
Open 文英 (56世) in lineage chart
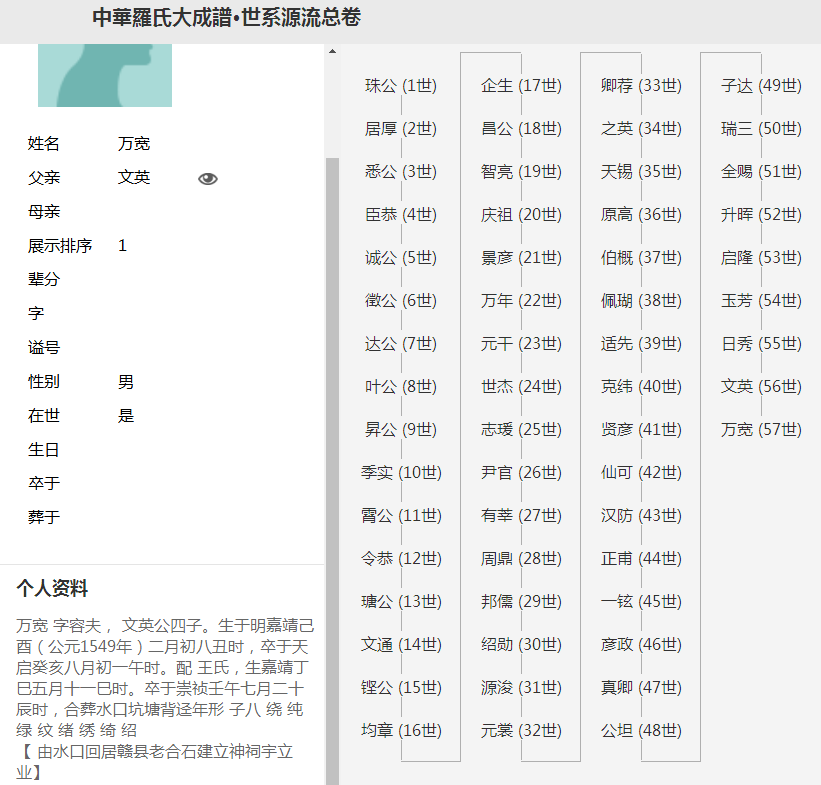coord(761,386)
